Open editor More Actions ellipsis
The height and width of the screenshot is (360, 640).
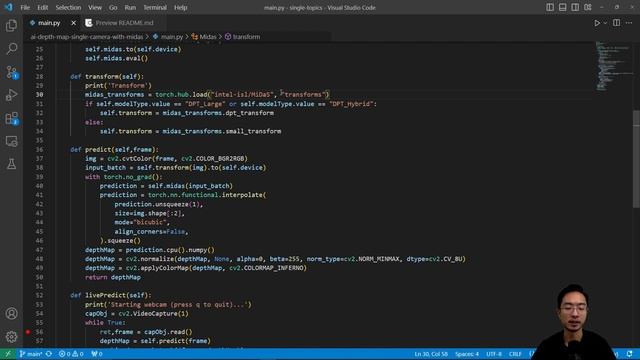629,23
